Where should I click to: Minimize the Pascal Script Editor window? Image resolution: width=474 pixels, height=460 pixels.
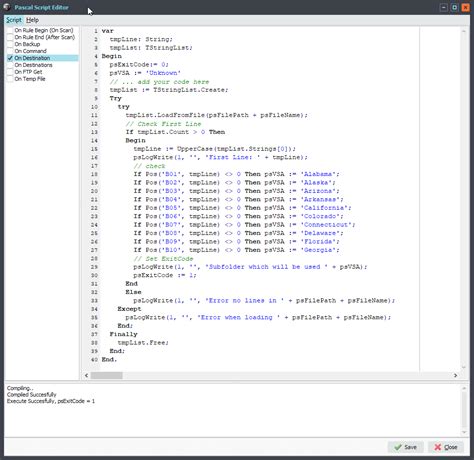click(x=444, y=7)
